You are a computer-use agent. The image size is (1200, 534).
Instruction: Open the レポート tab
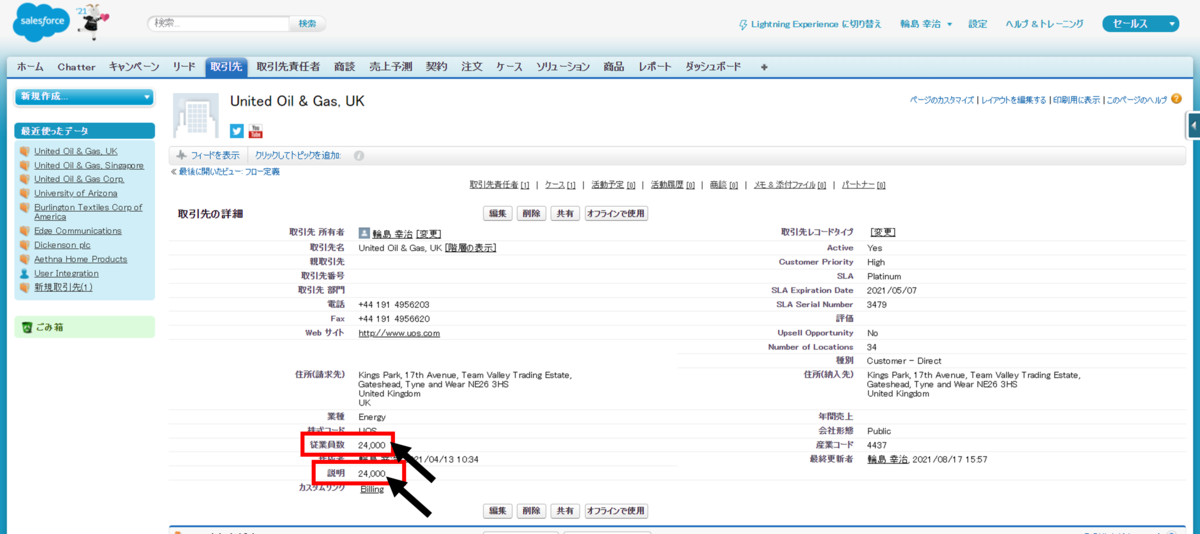(x=654, y=67)
